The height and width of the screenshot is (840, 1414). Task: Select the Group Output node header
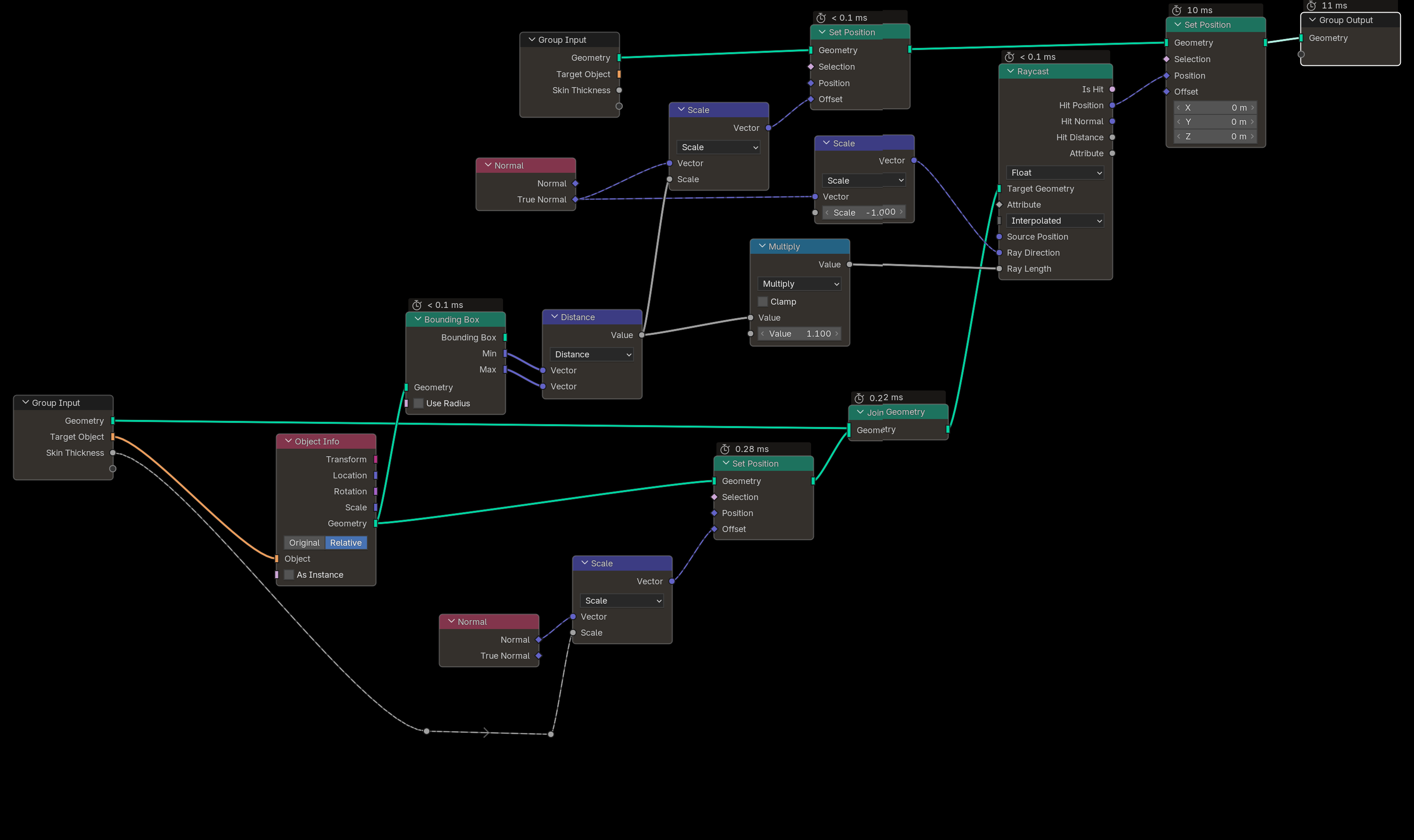click(1350, 20)
